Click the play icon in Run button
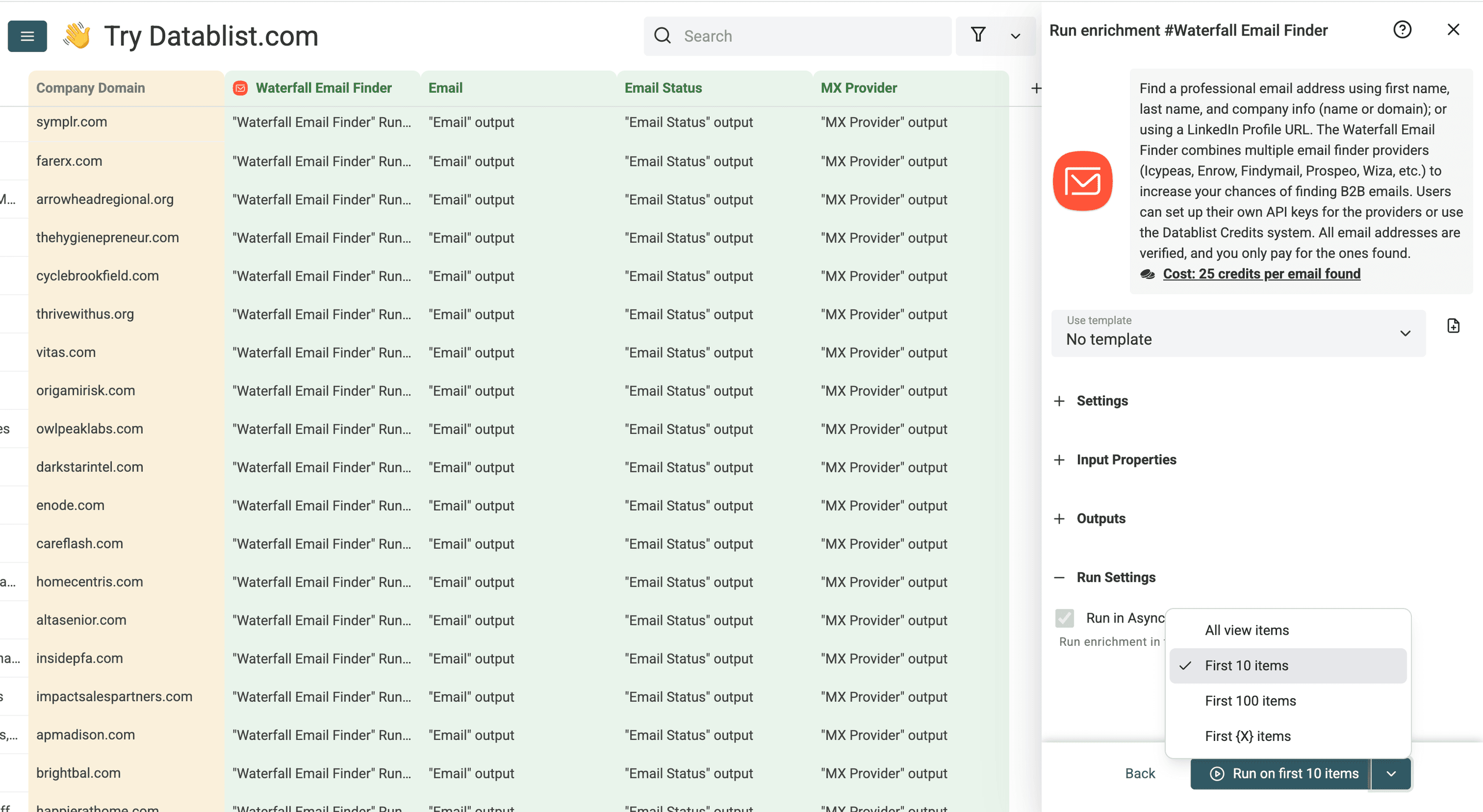 (x=1216, y=773)
